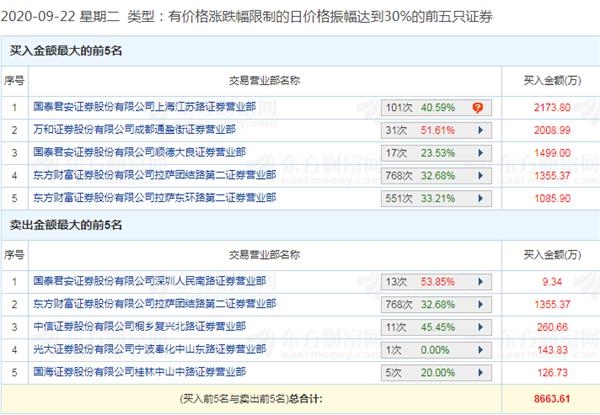Viewport: 600px width, 415px height.
Task: Open 万和证券成都通盈街证券营业部 link
Action: pos(134,130)
